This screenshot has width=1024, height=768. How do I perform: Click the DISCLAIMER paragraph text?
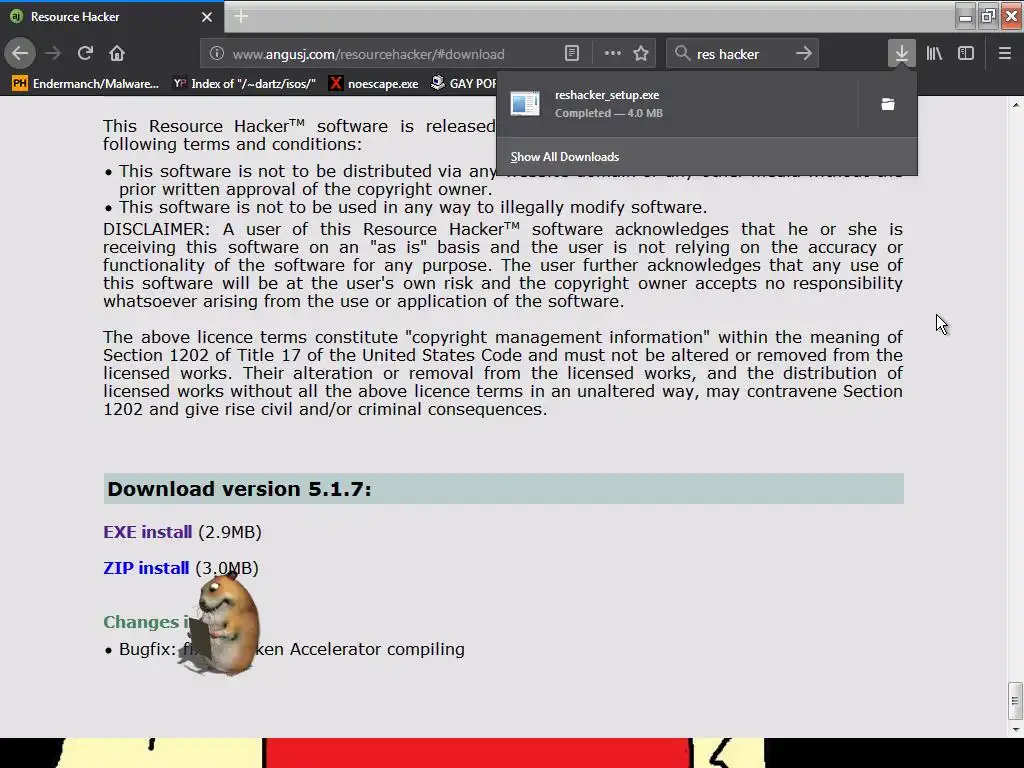coord(503,265)
